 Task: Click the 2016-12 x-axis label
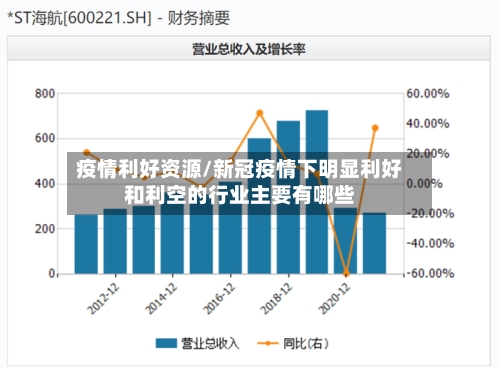tap(219, 299)
